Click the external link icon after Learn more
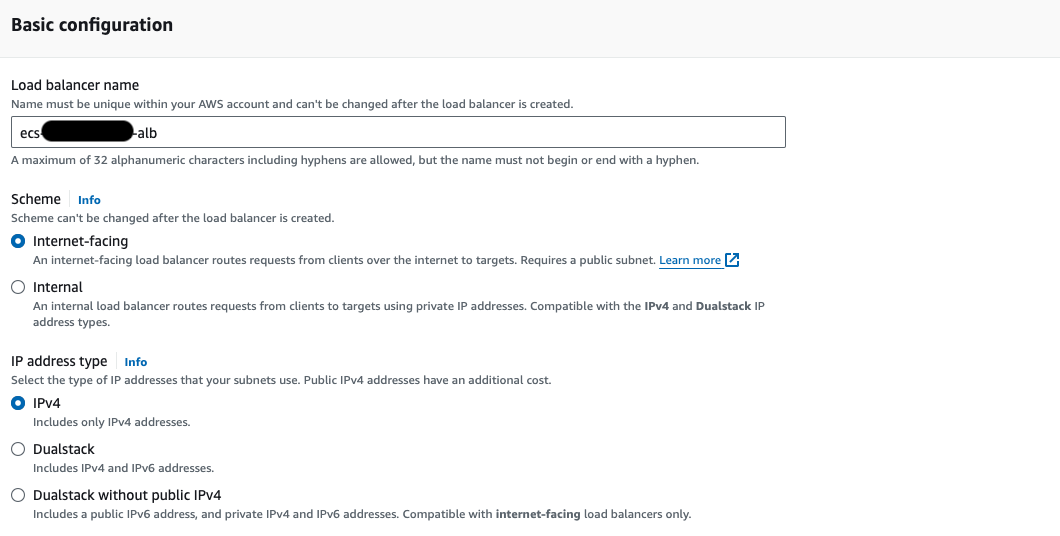Screen dimensions: 1060x536 (732, 260)
